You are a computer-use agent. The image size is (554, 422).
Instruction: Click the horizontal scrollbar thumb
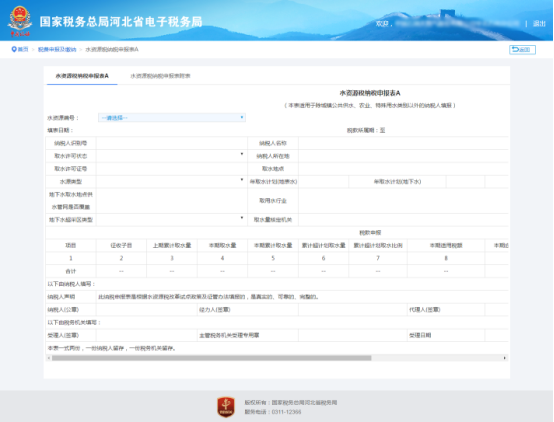[x=212, y=358]
